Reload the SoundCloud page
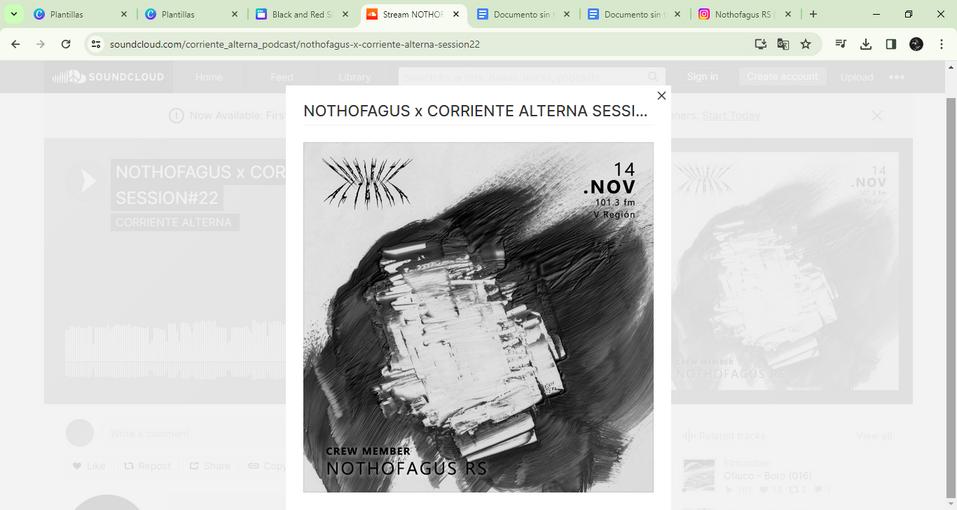The image size is (957, 510). click(x=66, y=44)
